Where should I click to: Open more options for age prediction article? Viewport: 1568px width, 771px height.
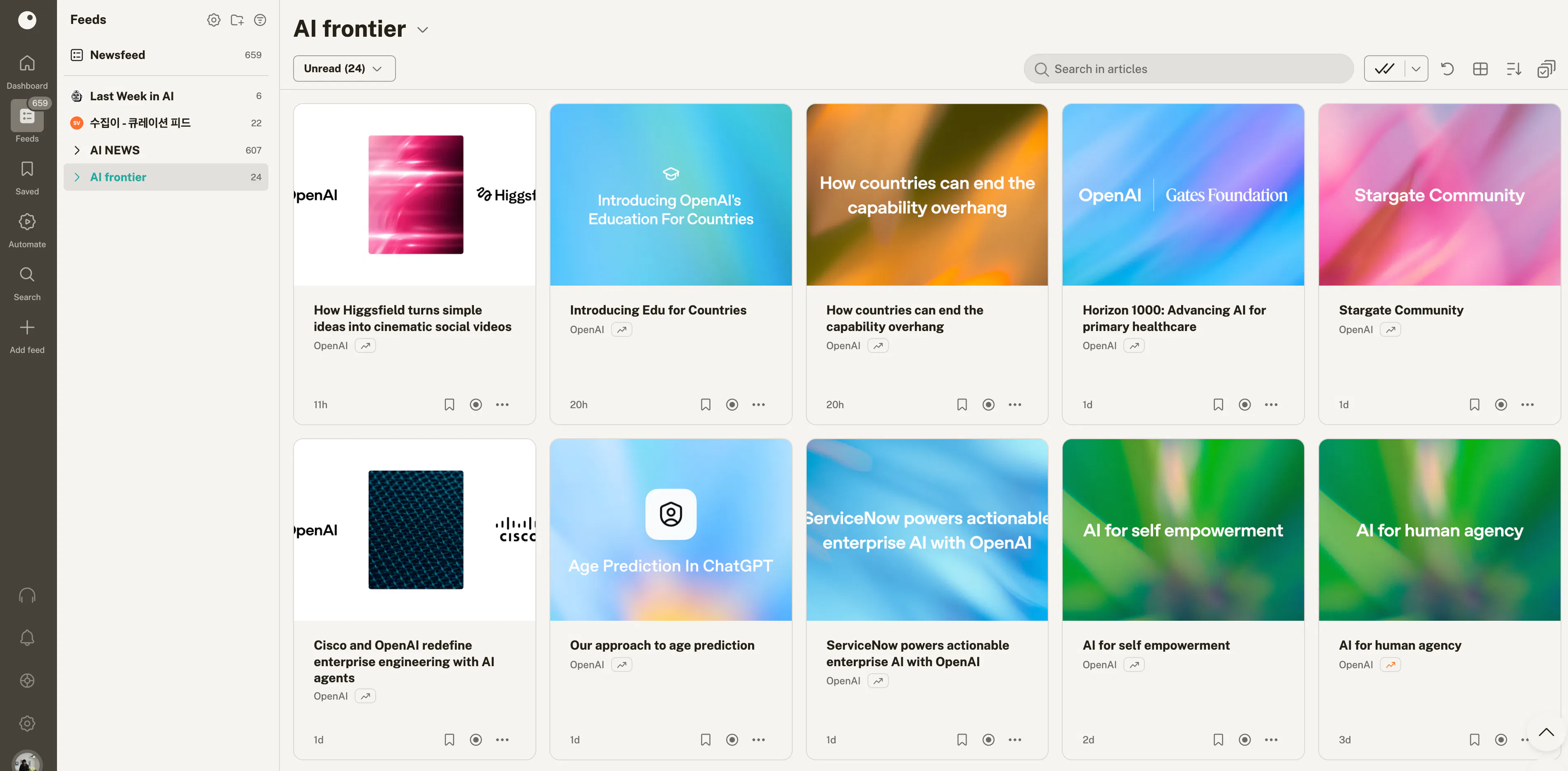coord(758,740)
